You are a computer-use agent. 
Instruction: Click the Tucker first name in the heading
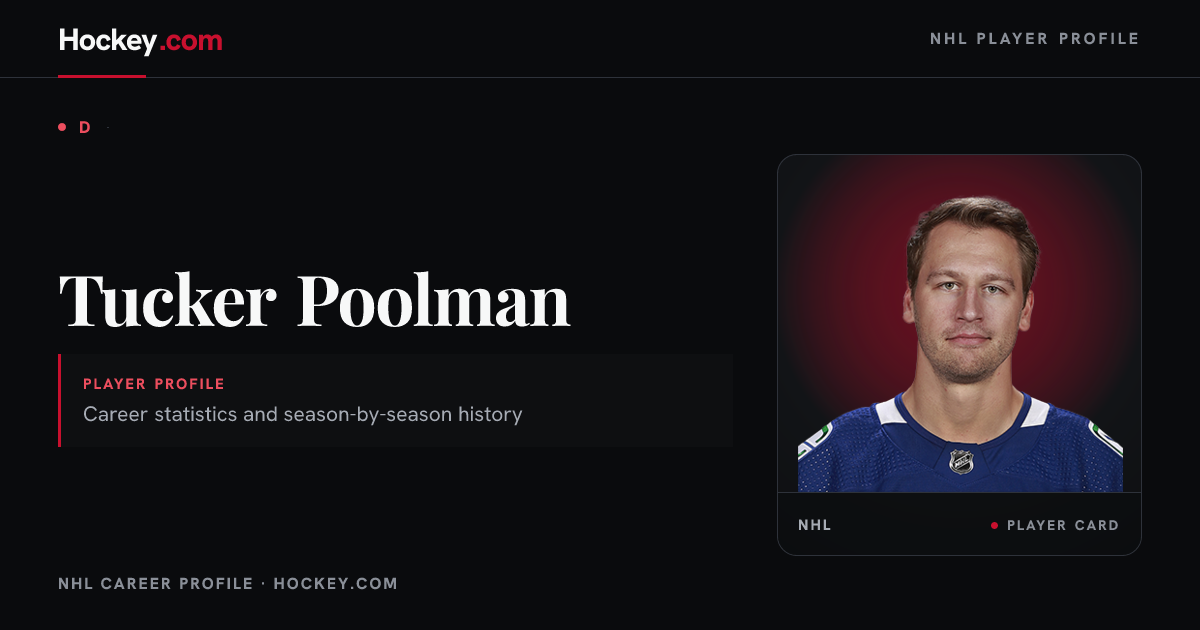click(x=166, y=300)
